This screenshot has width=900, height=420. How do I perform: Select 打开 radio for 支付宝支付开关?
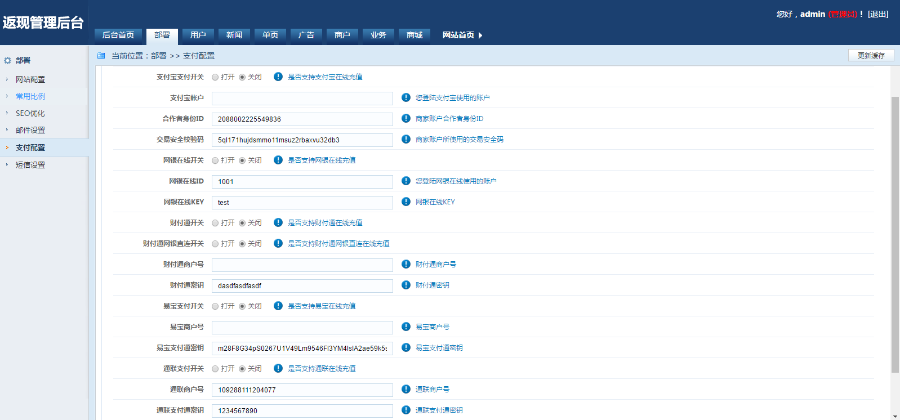215,77
